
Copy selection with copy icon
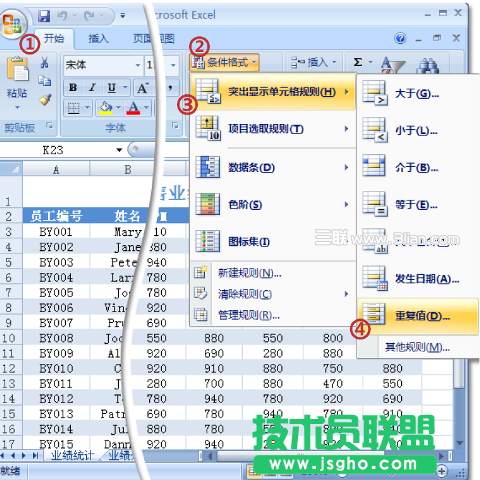point(44,81)
